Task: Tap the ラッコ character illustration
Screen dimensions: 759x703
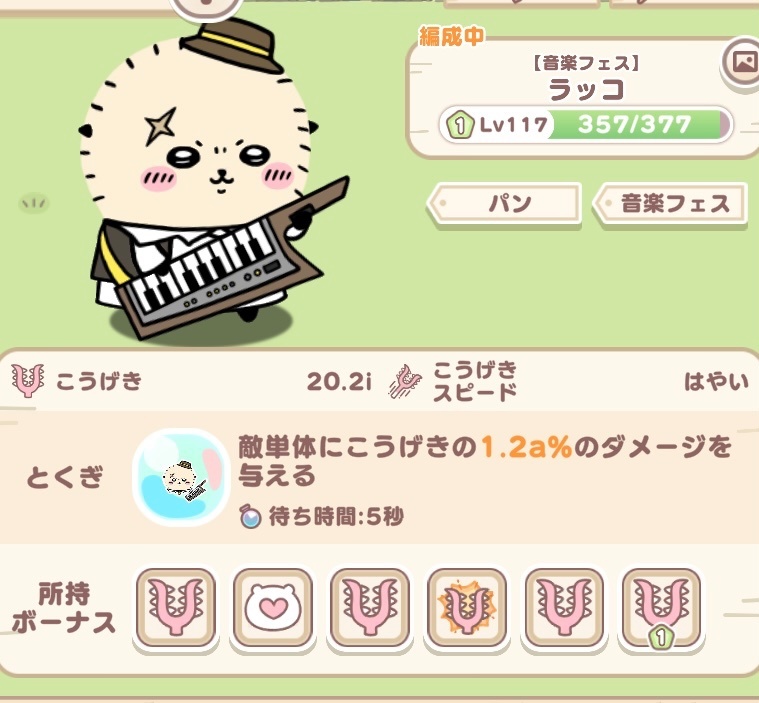Action: [213, 179]
